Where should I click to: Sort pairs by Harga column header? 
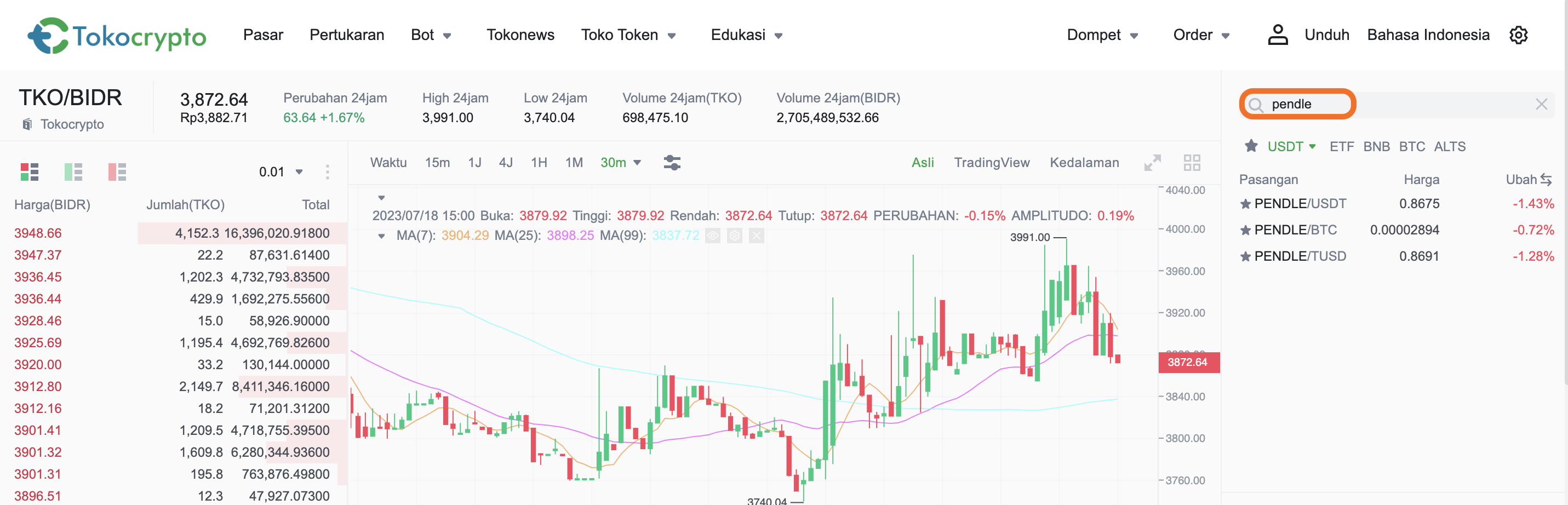tap(1421, 180)
